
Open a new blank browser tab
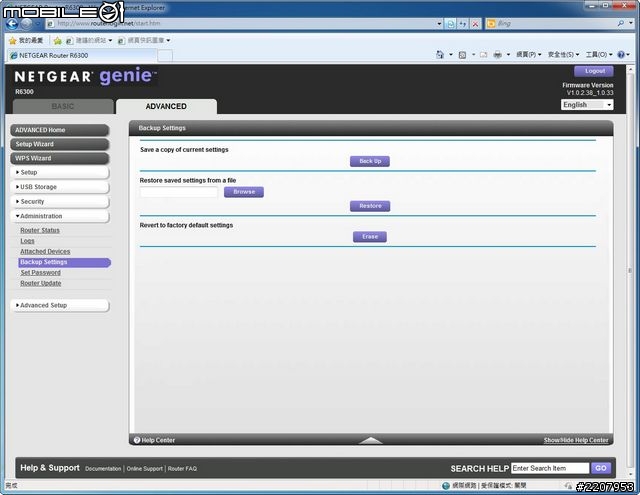165,55
